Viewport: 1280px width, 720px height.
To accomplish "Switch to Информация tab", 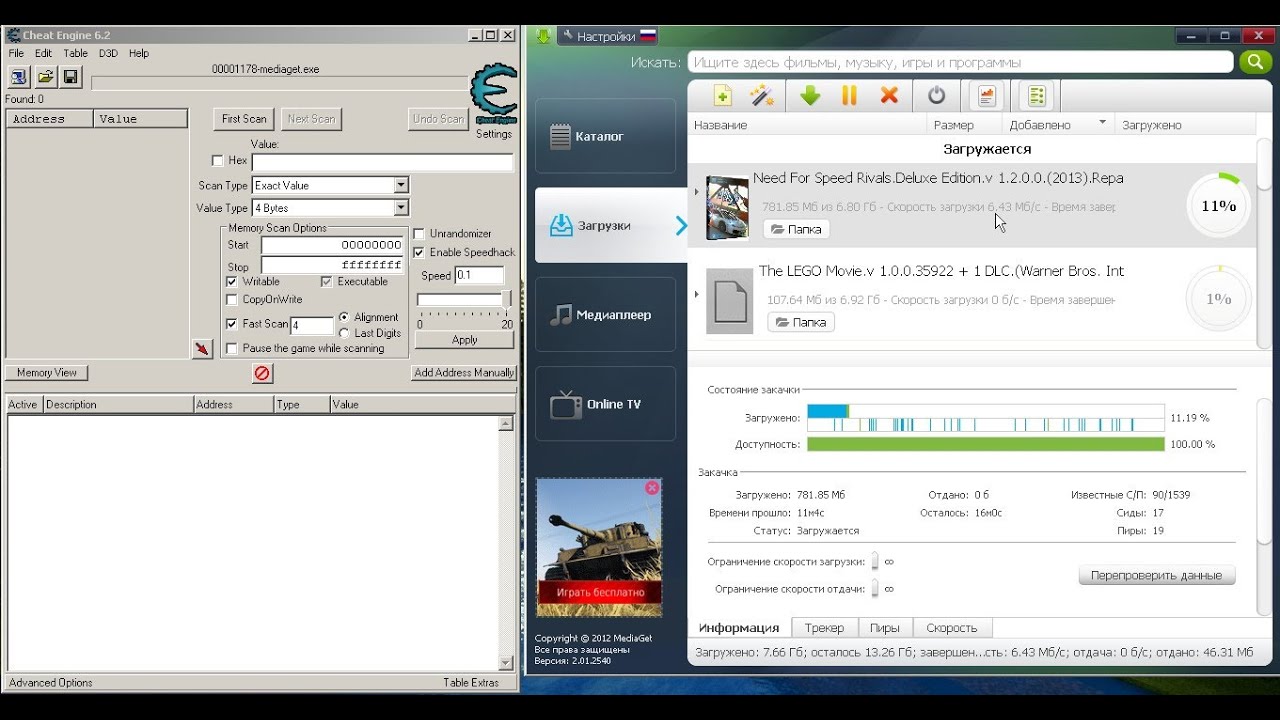I will [739, 628].
